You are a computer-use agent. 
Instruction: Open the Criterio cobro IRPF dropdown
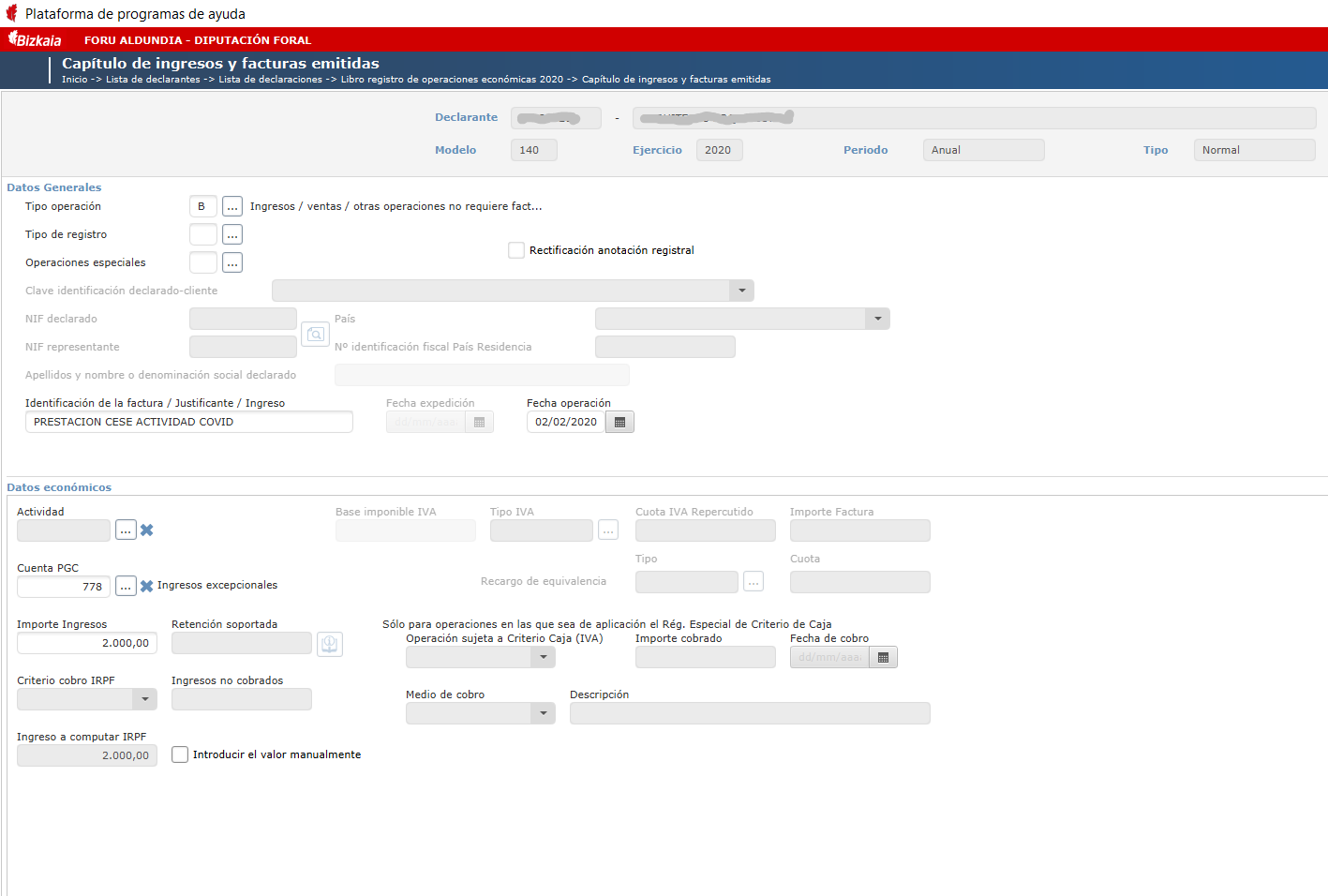click(x=145, y=699)
